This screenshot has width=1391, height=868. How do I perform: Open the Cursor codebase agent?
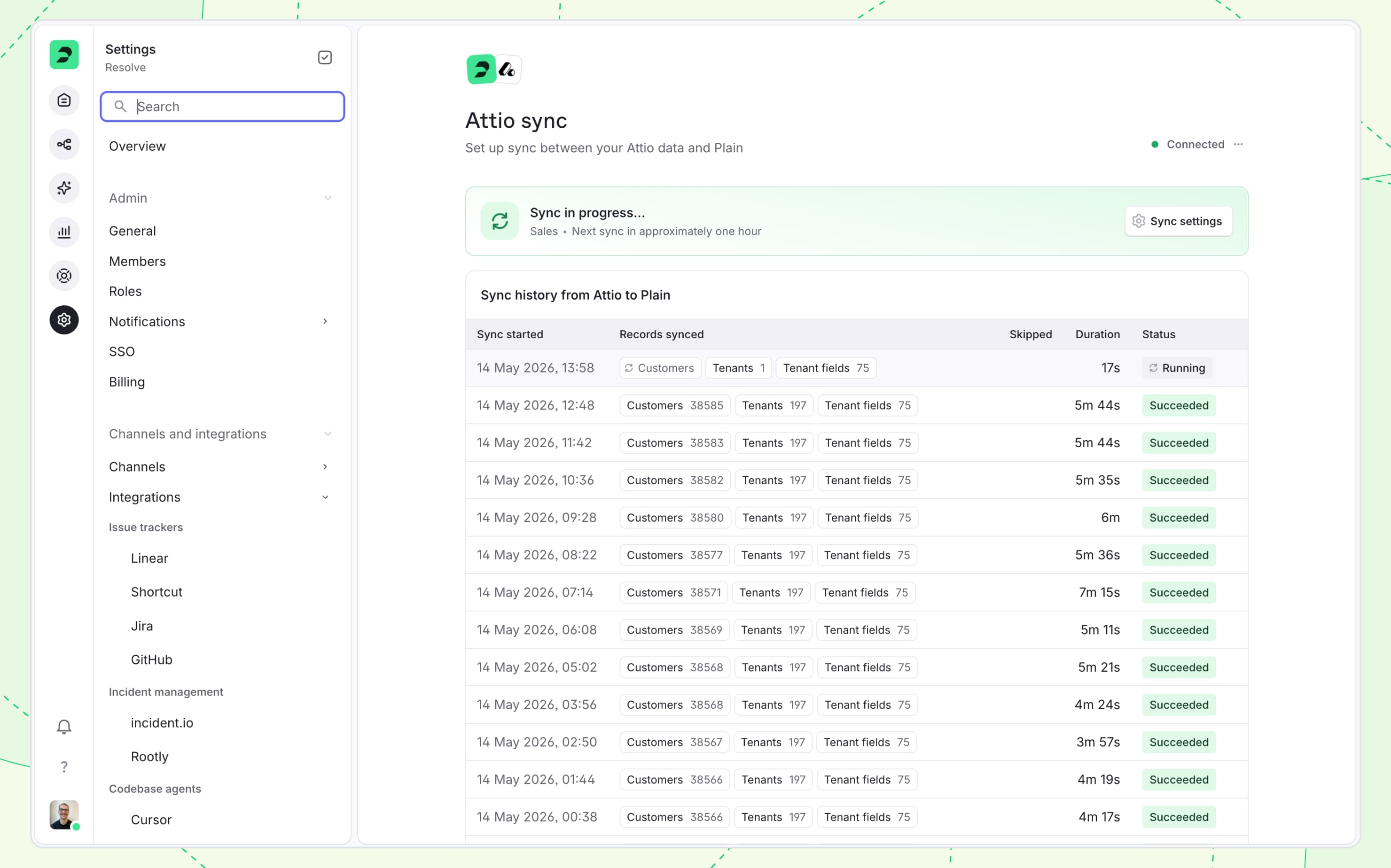[151, 820]
